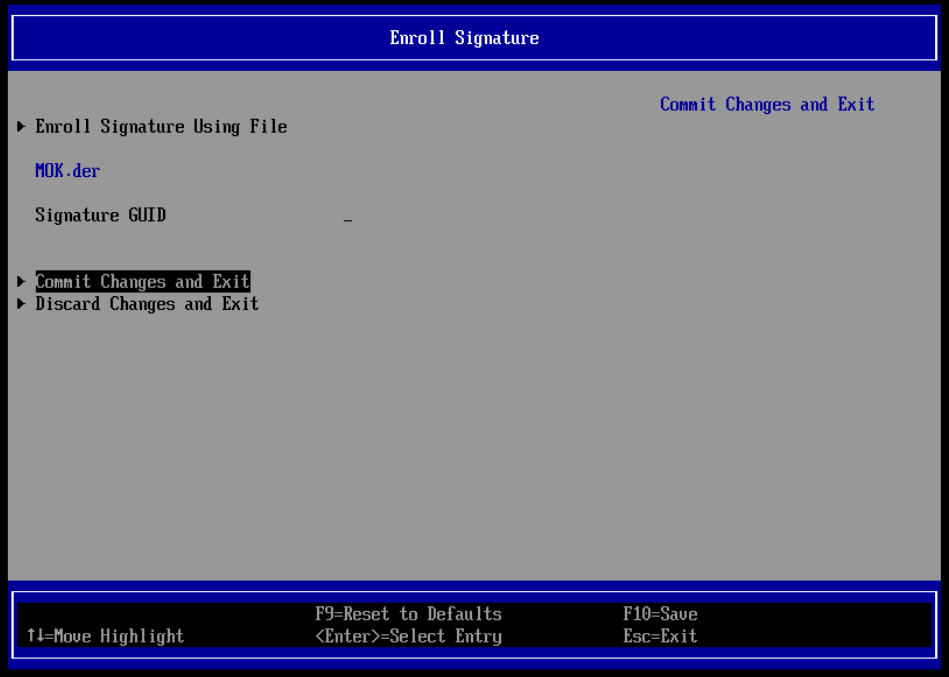Click the blue title banner left of heading
The width and height of the screenshot is (949, 677).
[x=200, y=38]
